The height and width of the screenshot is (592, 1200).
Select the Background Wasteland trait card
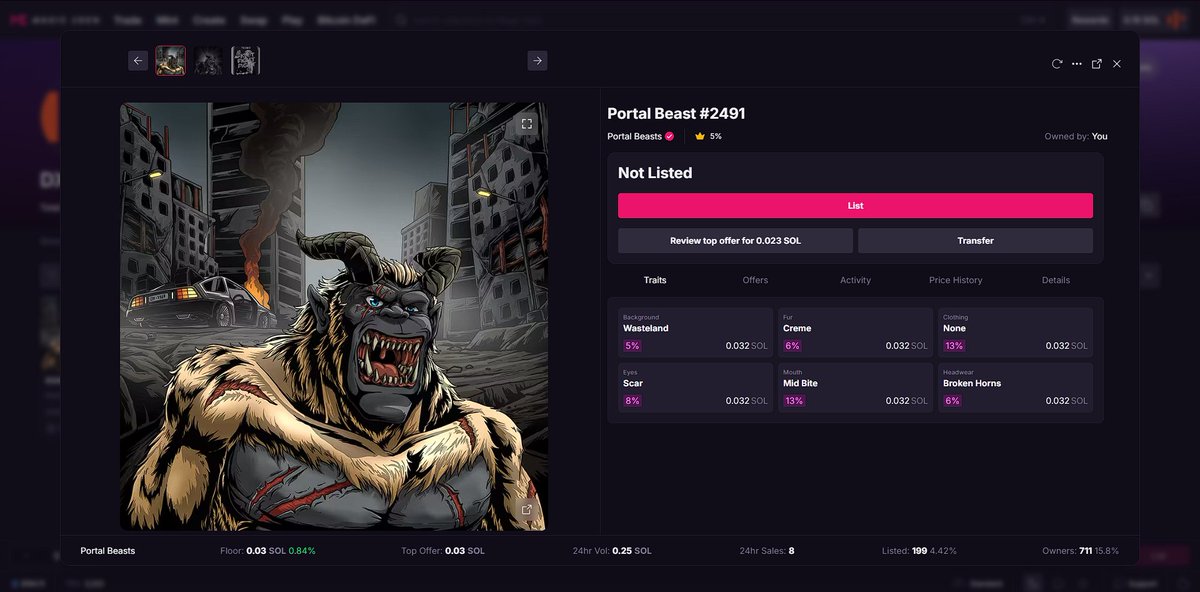pyautogui.click(x=695, y=332)
